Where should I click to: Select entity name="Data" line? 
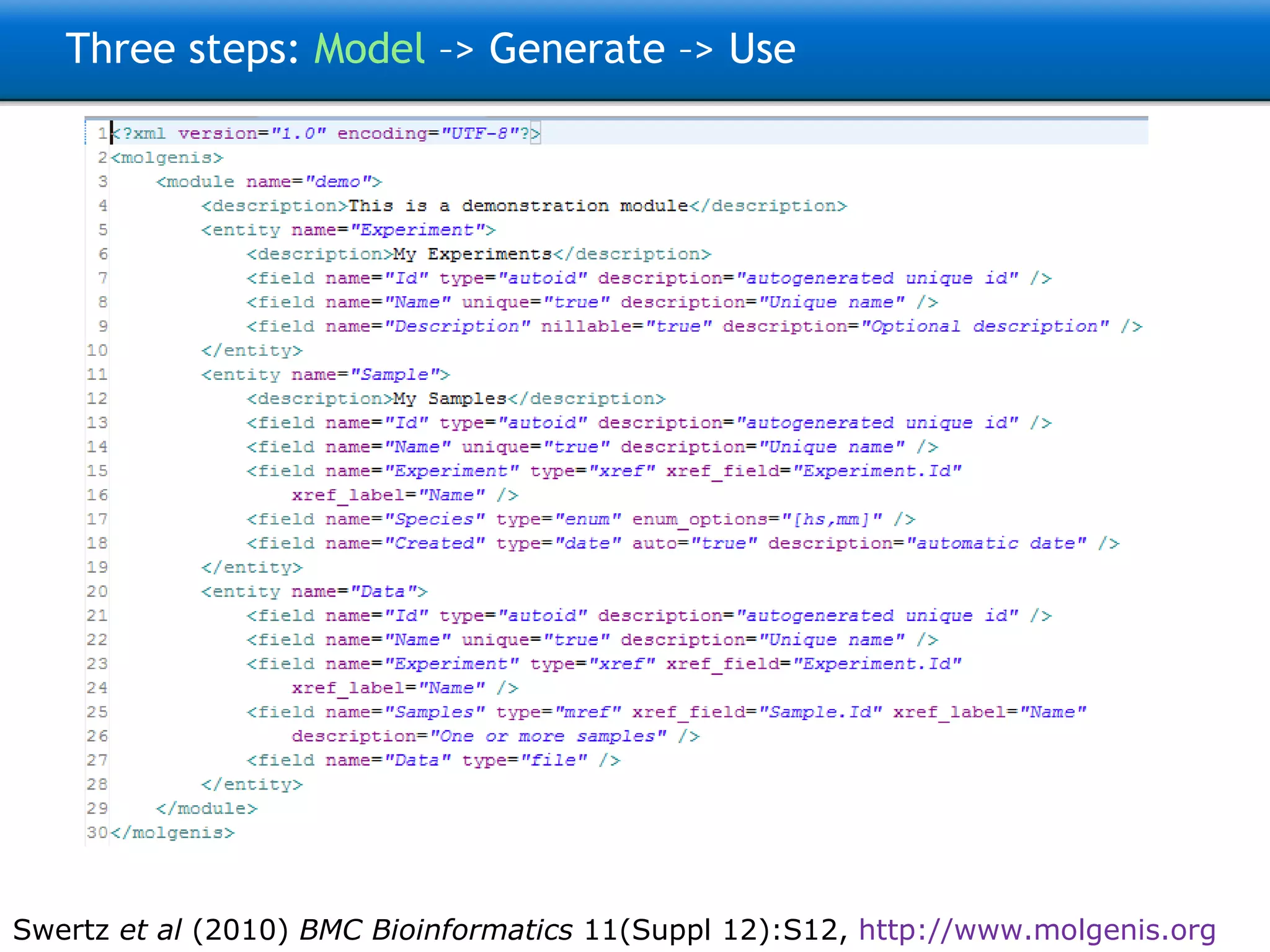314,592
